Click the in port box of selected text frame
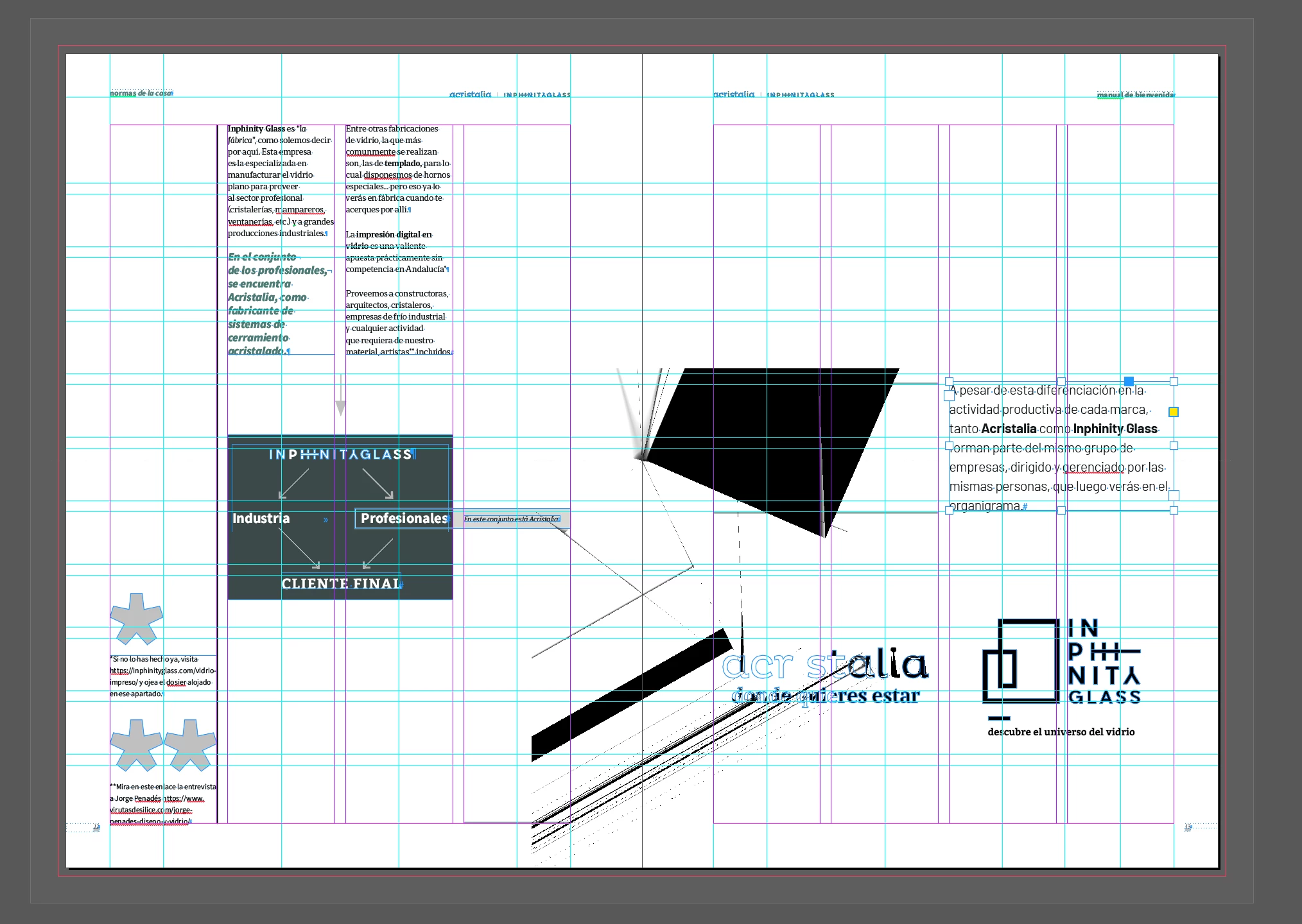1302x924 pixels. point(949,396)
